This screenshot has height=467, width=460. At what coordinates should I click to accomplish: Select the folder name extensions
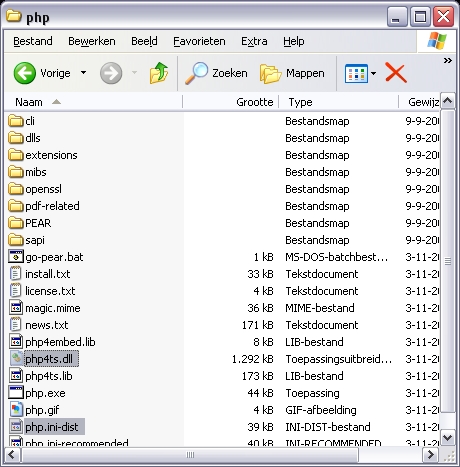point(51,155)
